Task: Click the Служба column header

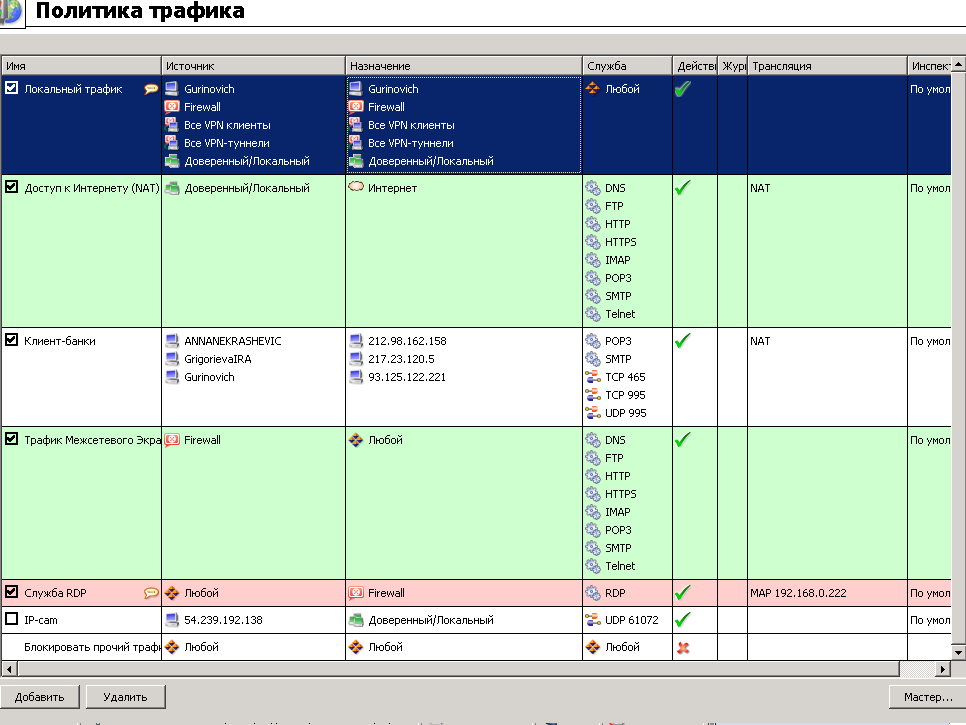Action: [x=627, y=65]
